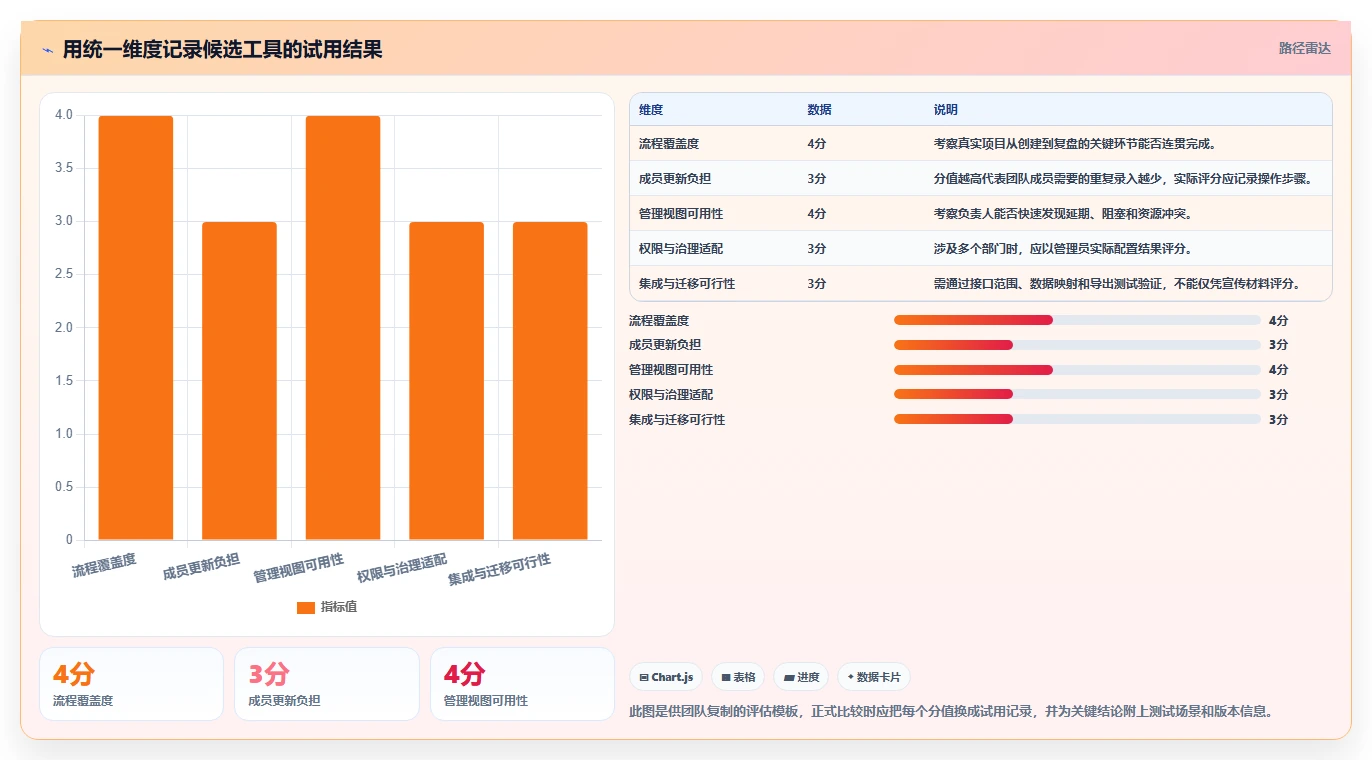Click the 4.0 tick on the y-axis

tap(64, 115)
